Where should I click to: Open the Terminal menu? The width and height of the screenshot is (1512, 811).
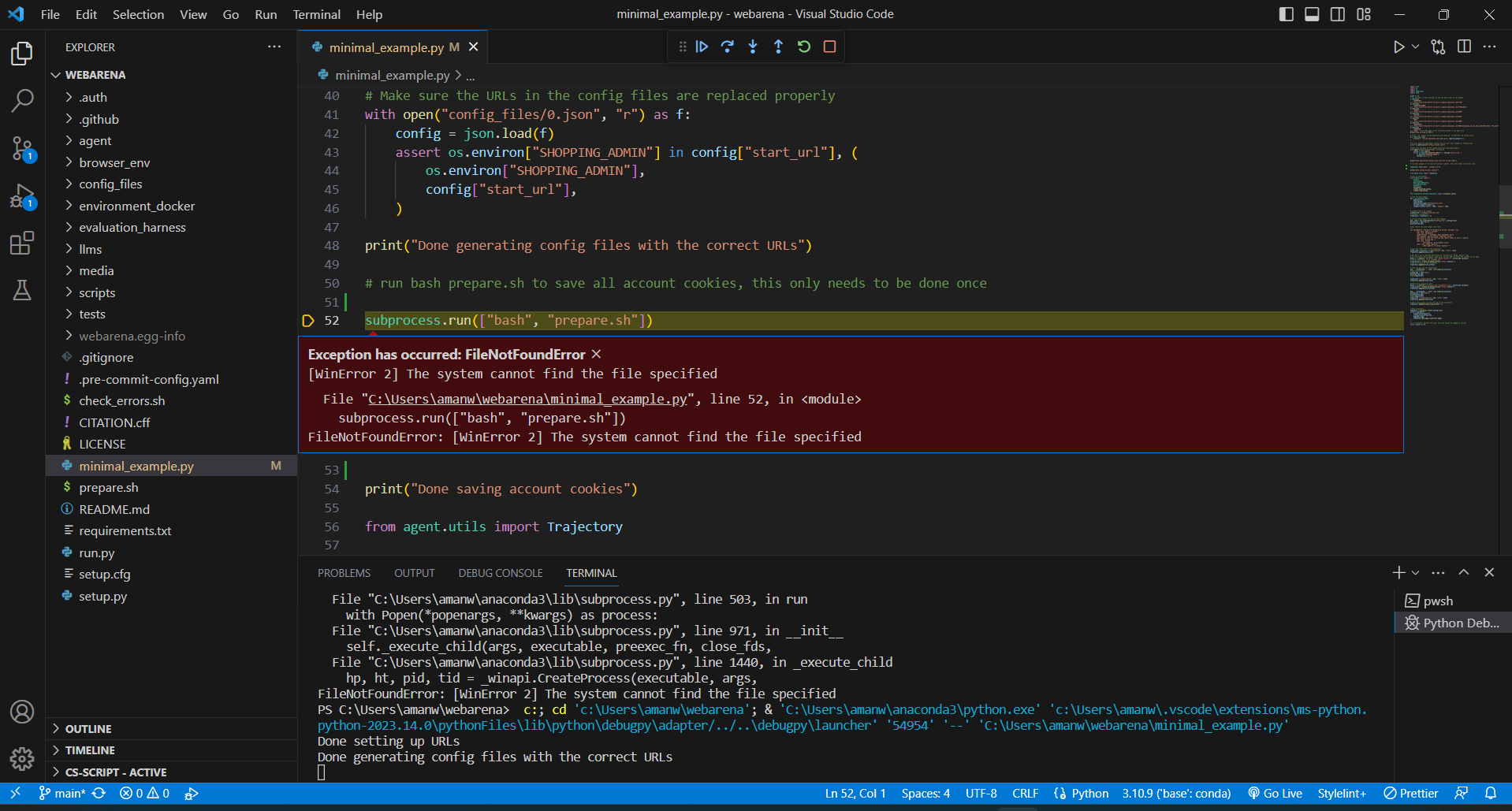pos(316,14)
